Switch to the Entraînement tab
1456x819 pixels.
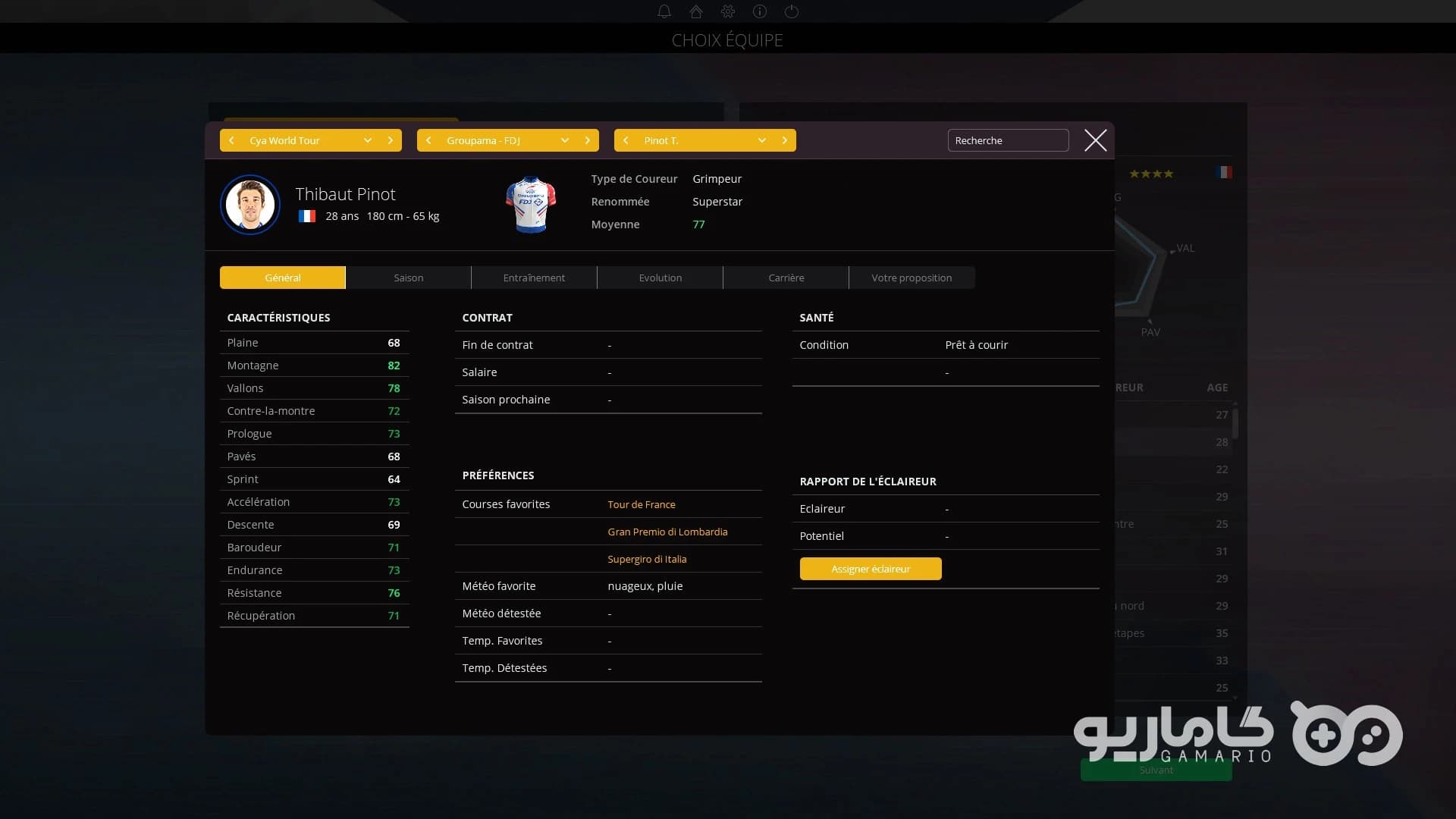click(535, 278)
